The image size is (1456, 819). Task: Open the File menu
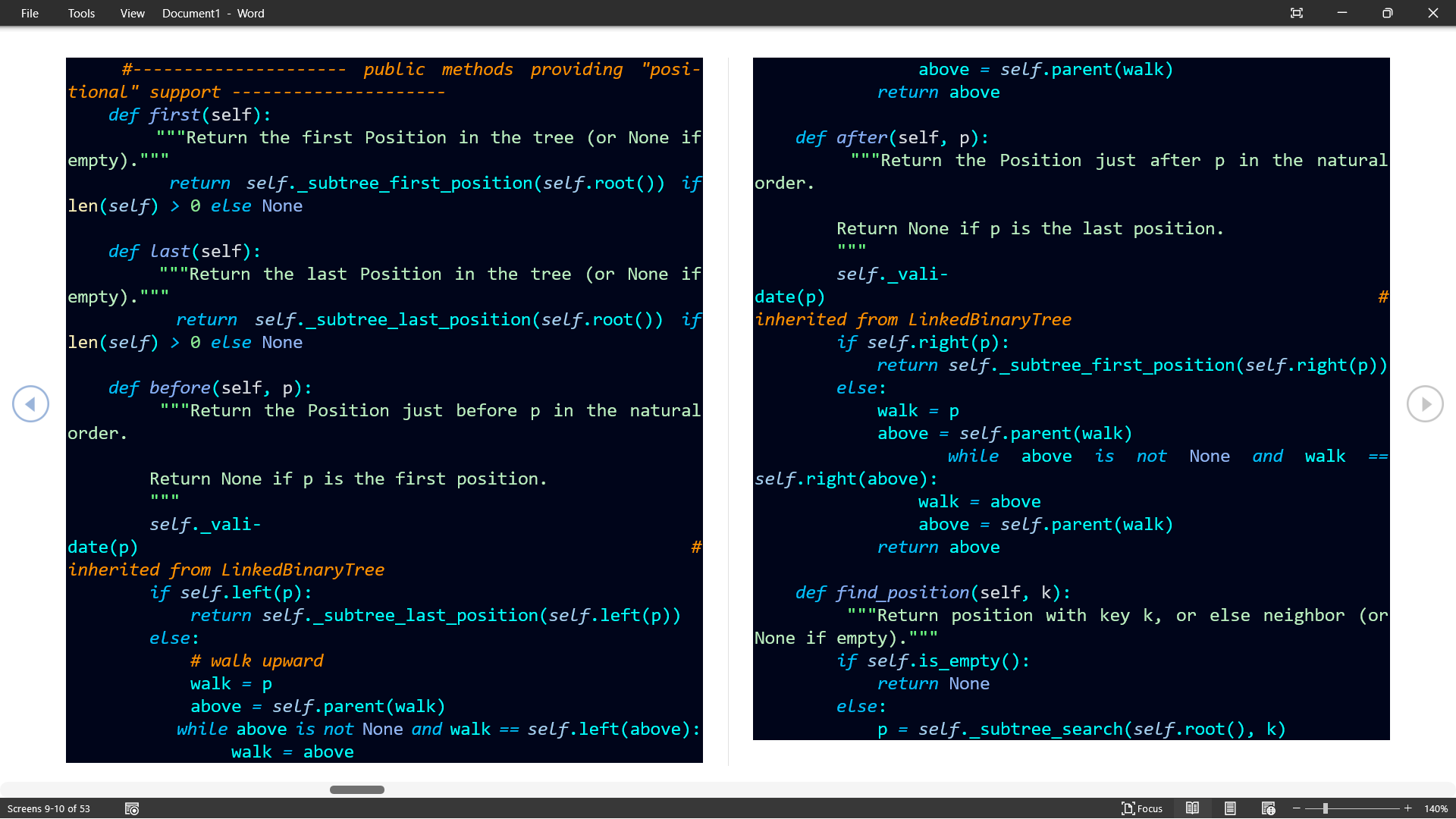[x=30, y=13]
